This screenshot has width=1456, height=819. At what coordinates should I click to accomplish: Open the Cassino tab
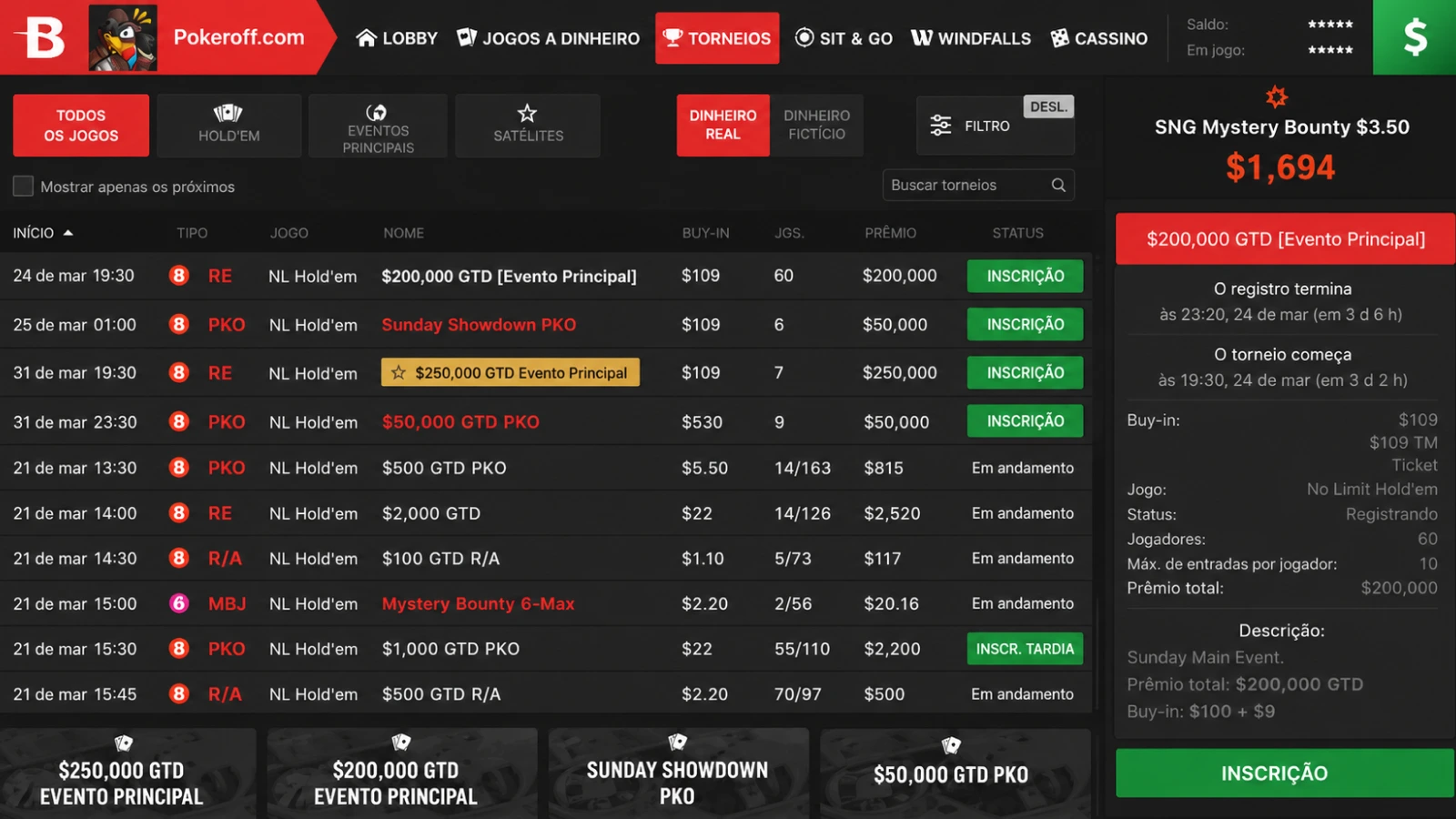1099,38
